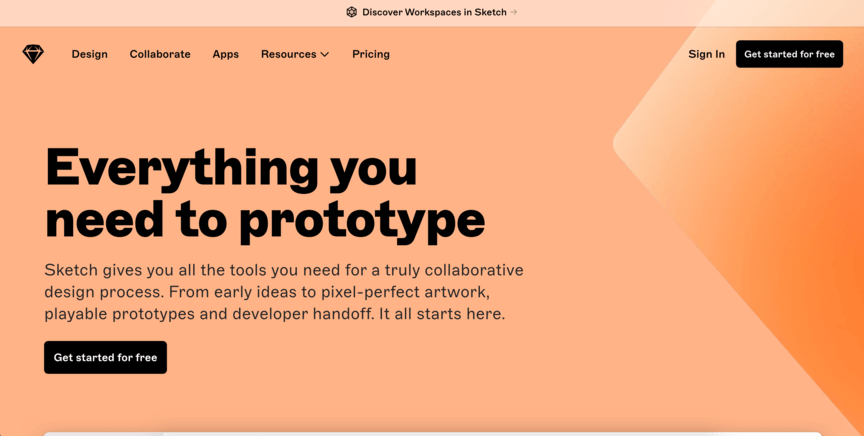
Task: Click the paragraph starting with Sketch gives you
Action: (284, 292)
